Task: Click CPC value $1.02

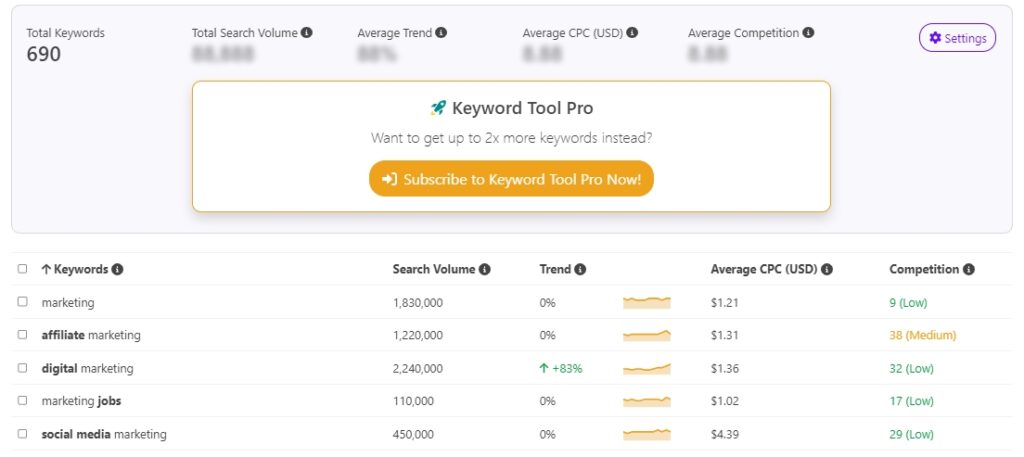Action: [x=725, y=402]
